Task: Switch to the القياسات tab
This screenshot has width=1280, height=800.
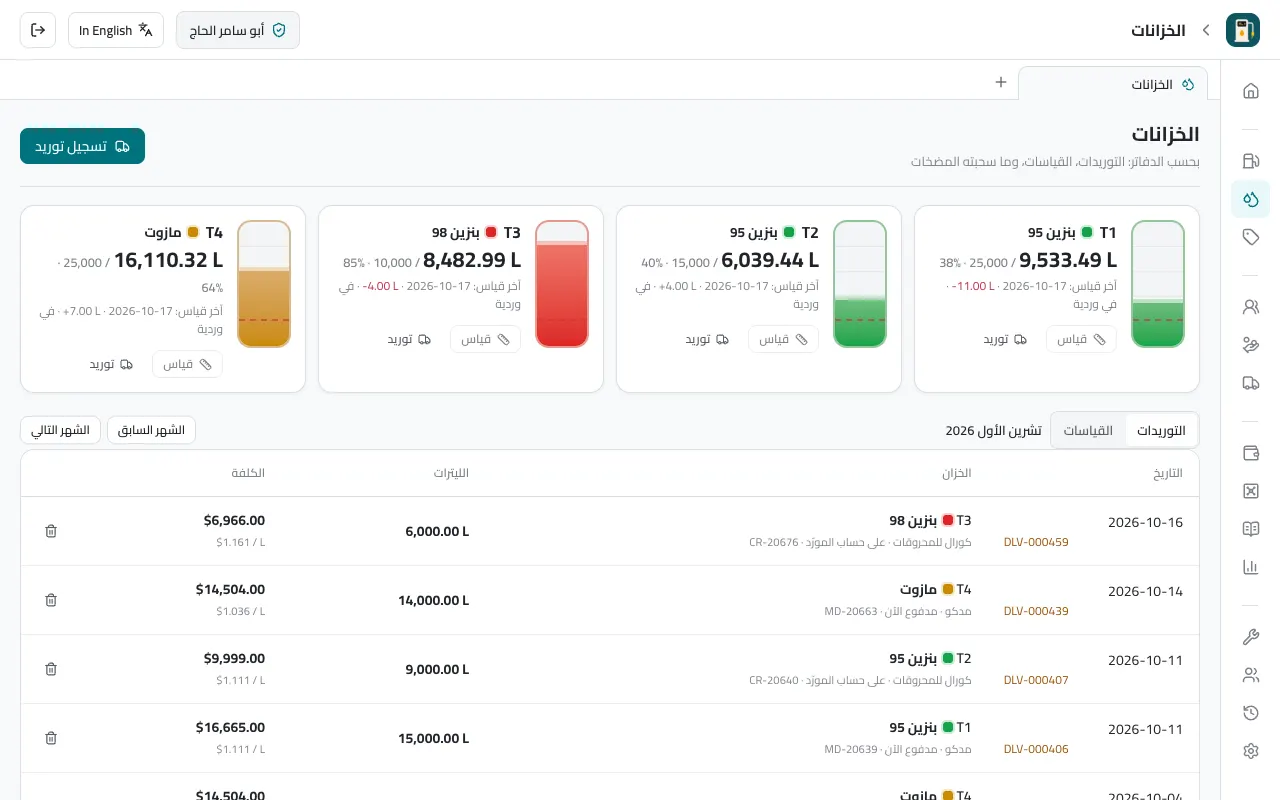Action: [x=1088, y=431]
